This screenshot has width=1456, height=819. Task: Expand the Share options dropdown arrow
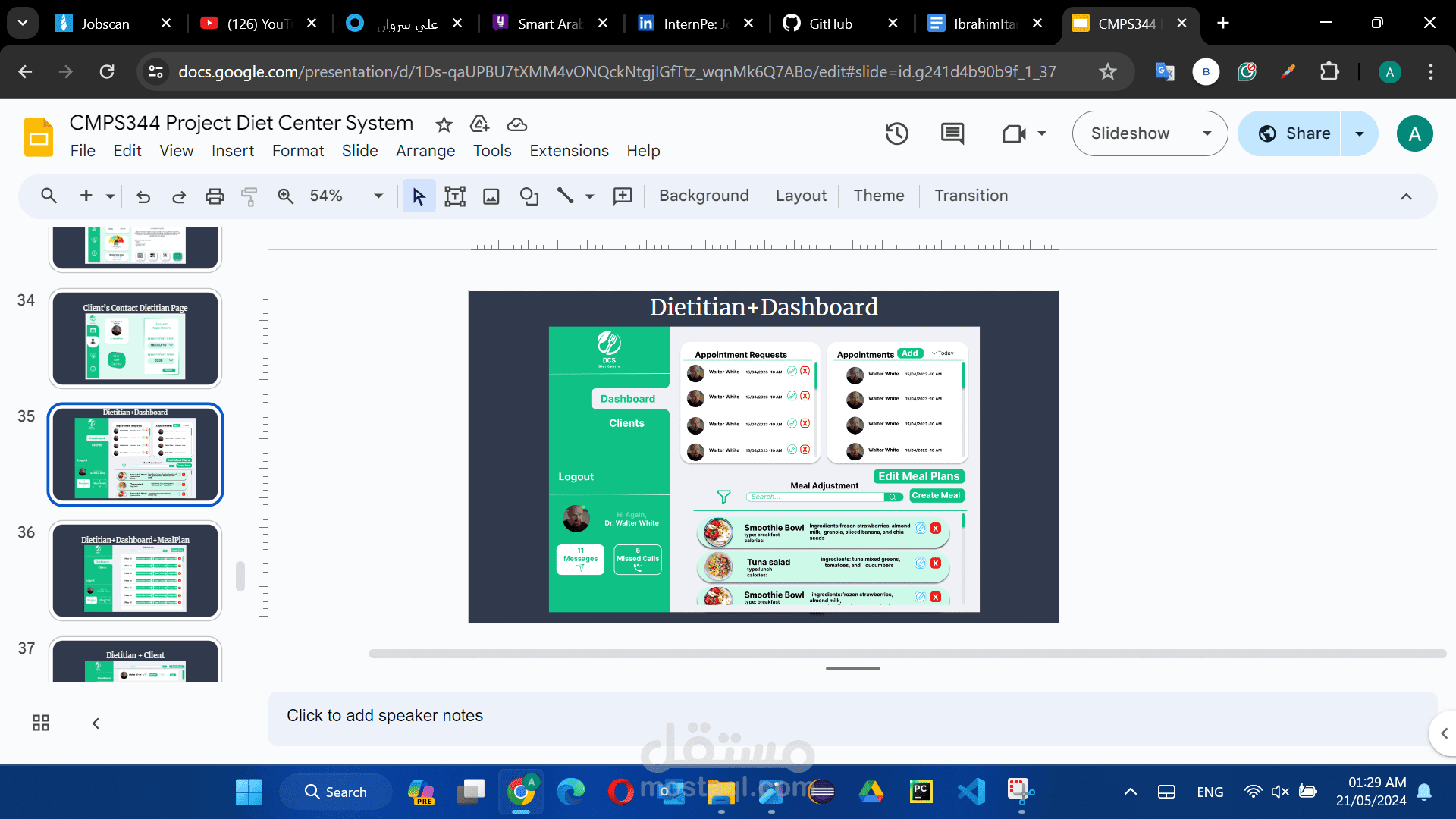point(1360,133)
